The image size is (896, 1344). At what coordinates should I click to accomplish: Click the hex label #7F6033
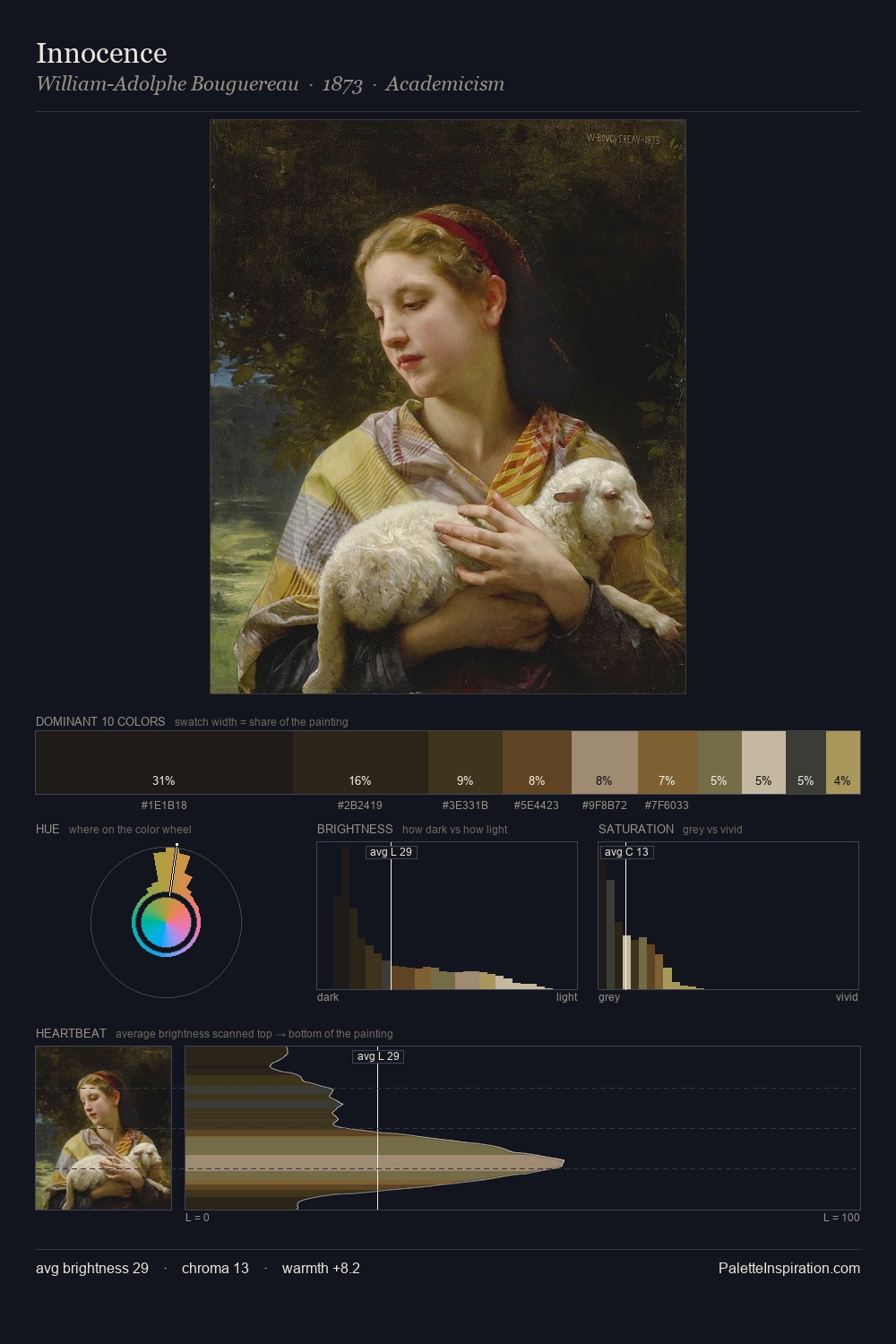click(667, 806)
